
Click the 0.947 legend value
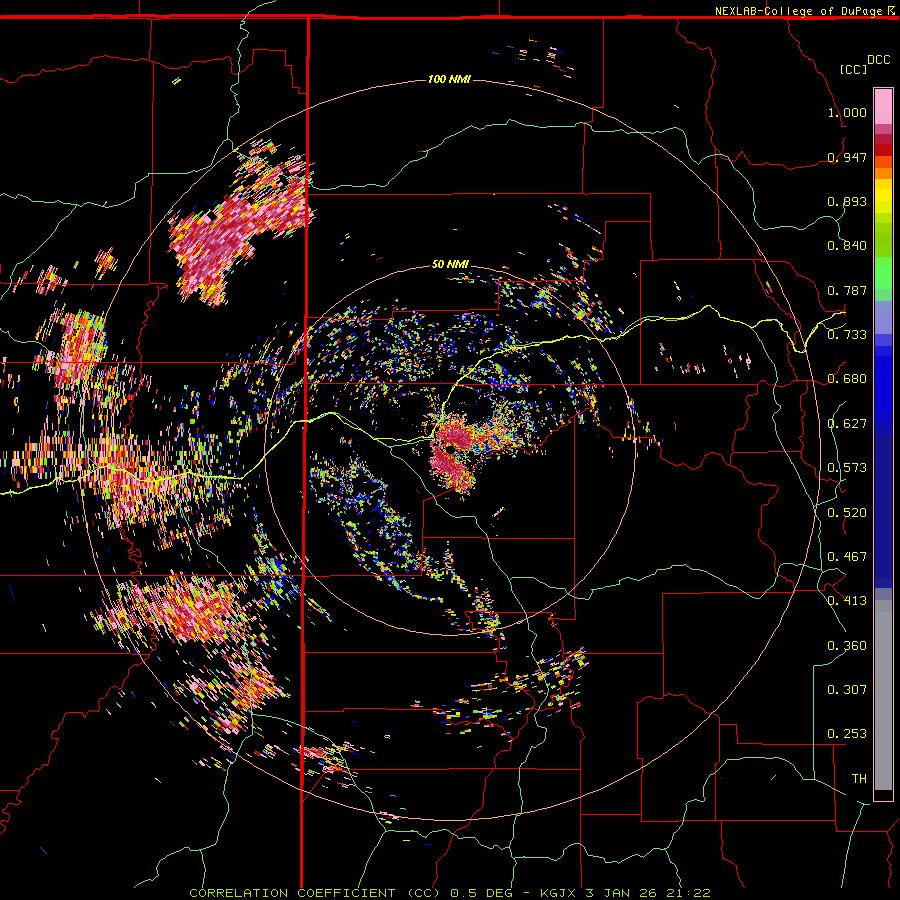(x=847, y=157)
